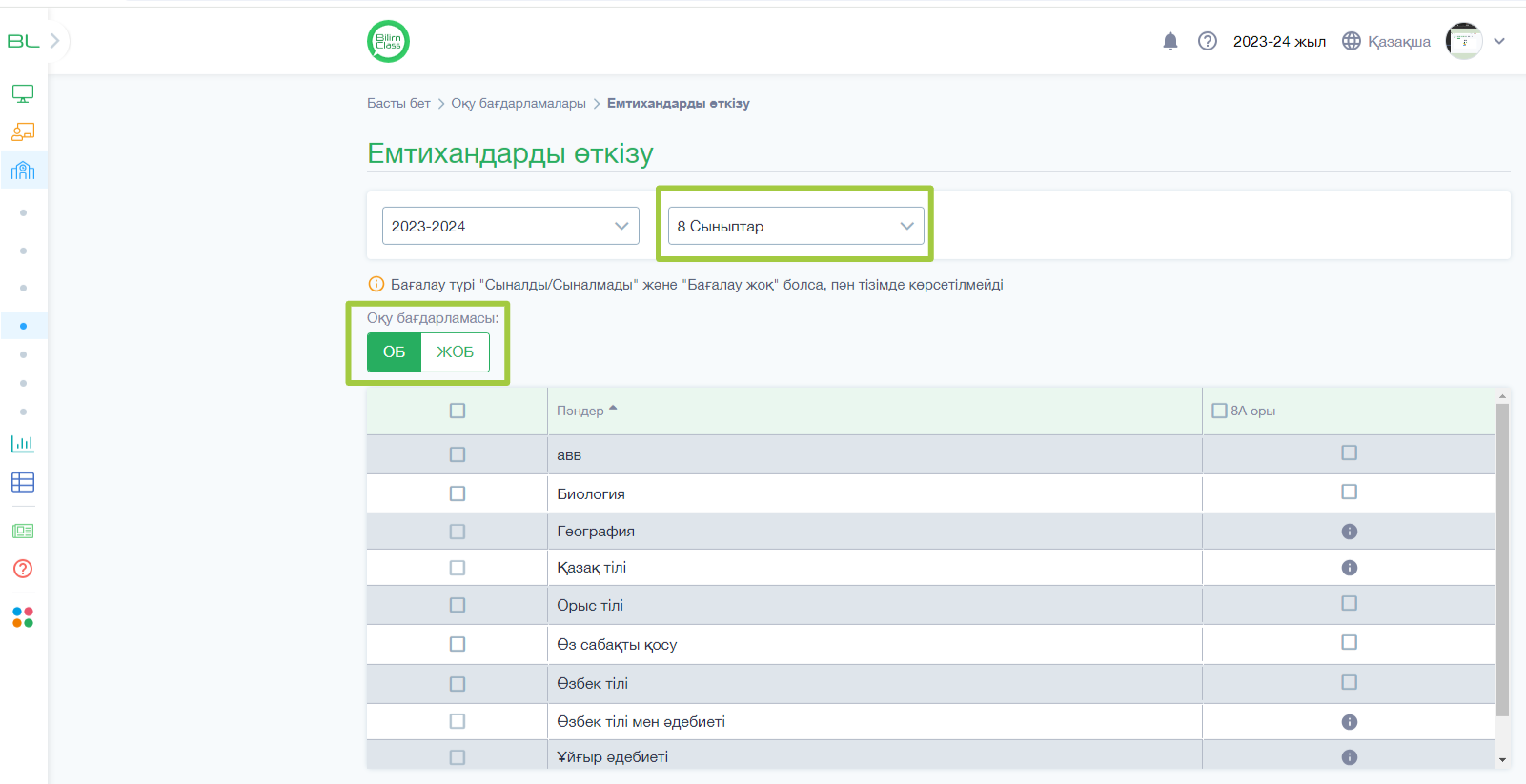This screenshot has width=1526, height=784.
Task: Select the Өз сабақты қосу cell
Action: (x=875, y=644)
